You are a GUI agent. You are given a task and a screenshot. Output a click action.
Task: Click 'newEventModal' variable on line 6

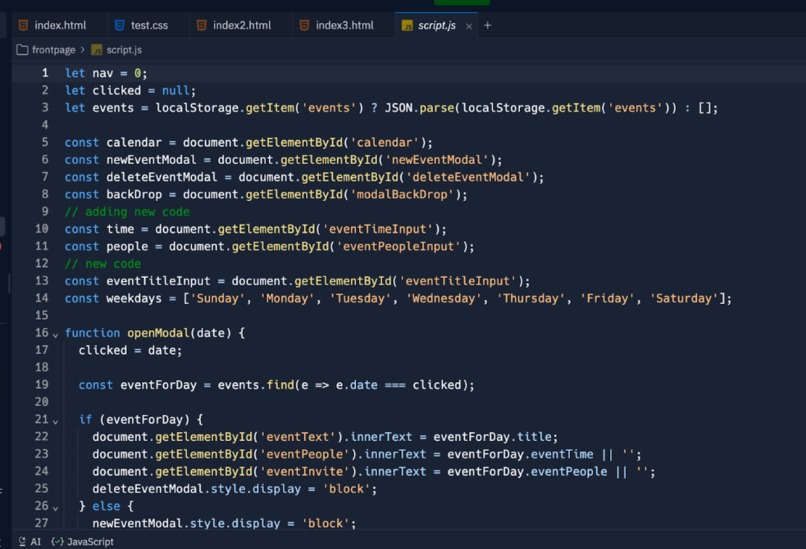[x=151, y=160]
